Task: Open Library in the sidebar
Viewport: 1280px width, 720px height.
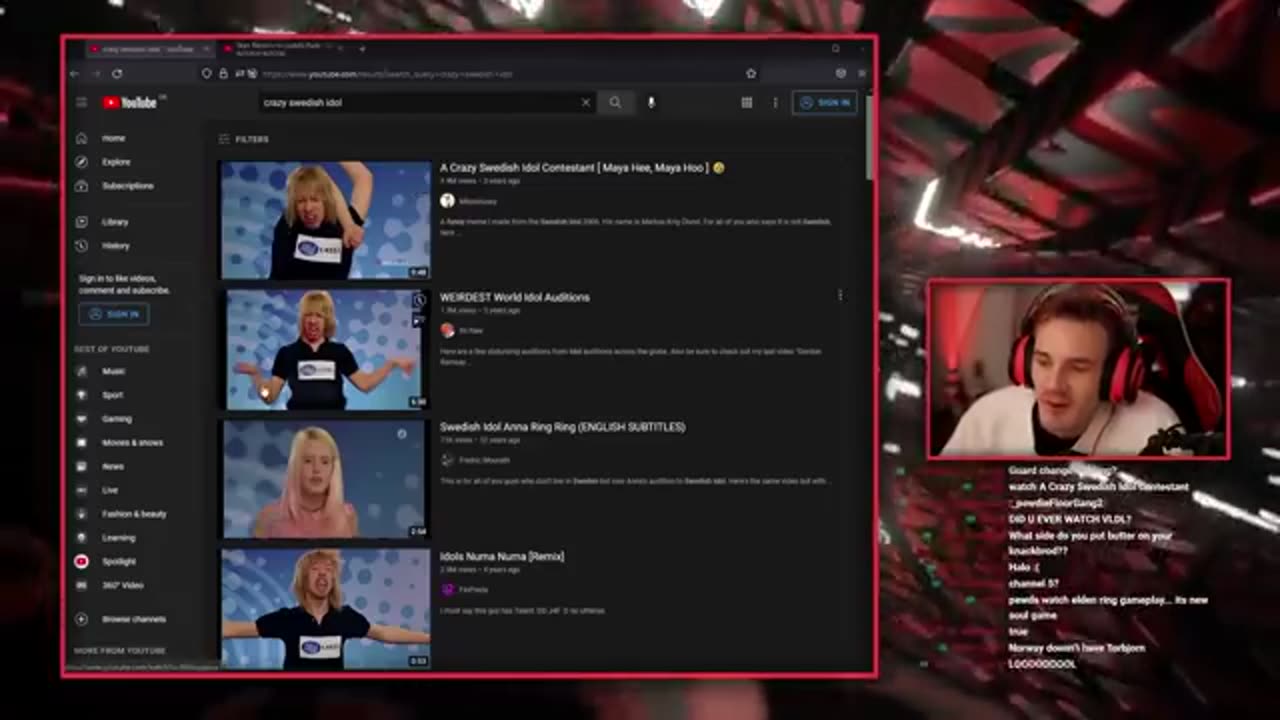Action: coord(114,222)
